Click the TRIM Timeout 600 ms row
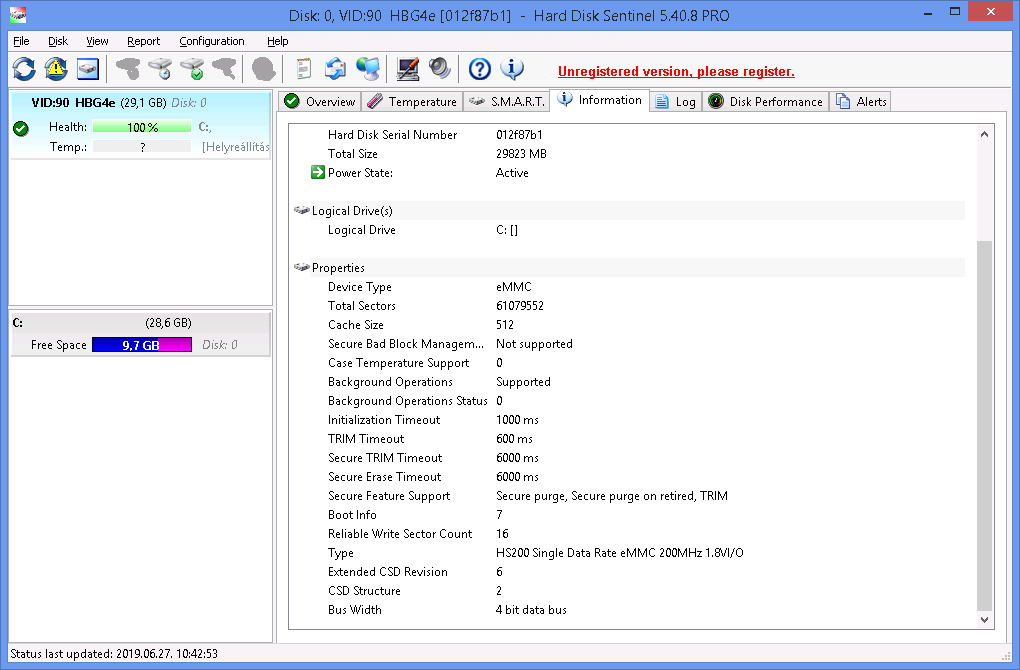This screenshot has width=1020, height=670. (628, 438)
